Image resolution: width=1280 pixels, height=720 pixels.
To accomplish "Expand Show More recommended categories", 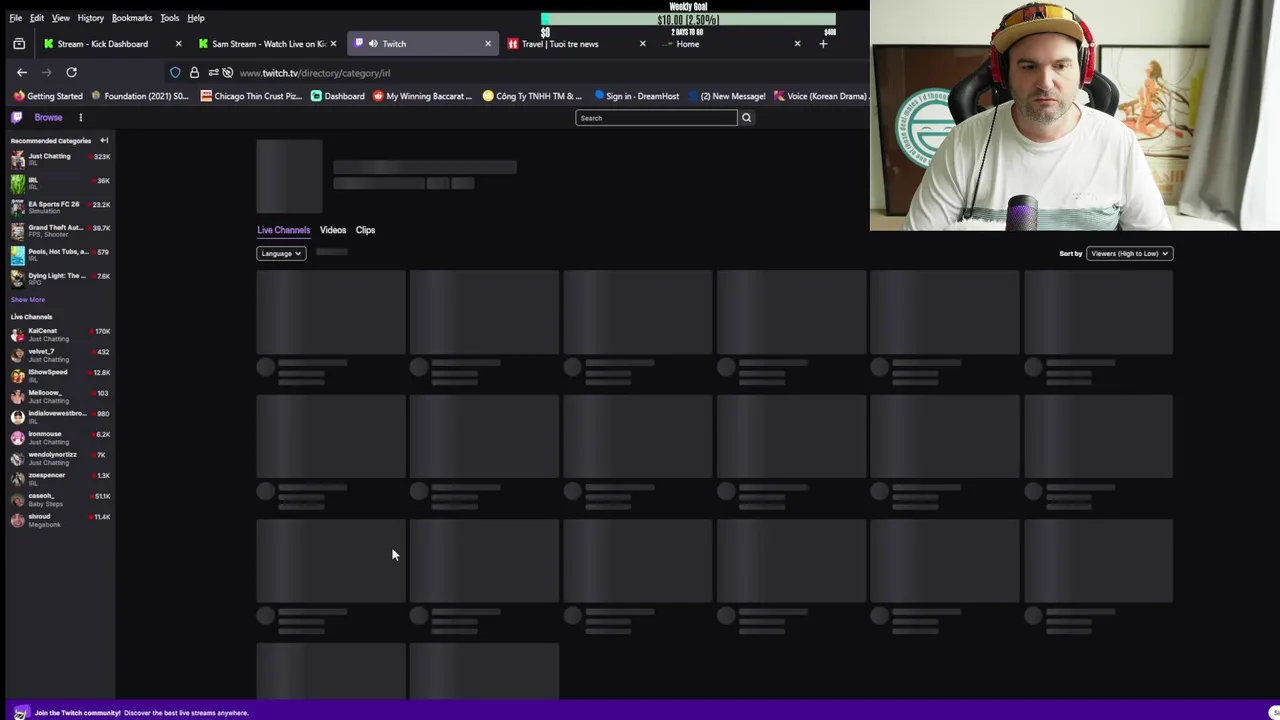I will (28, 300).
